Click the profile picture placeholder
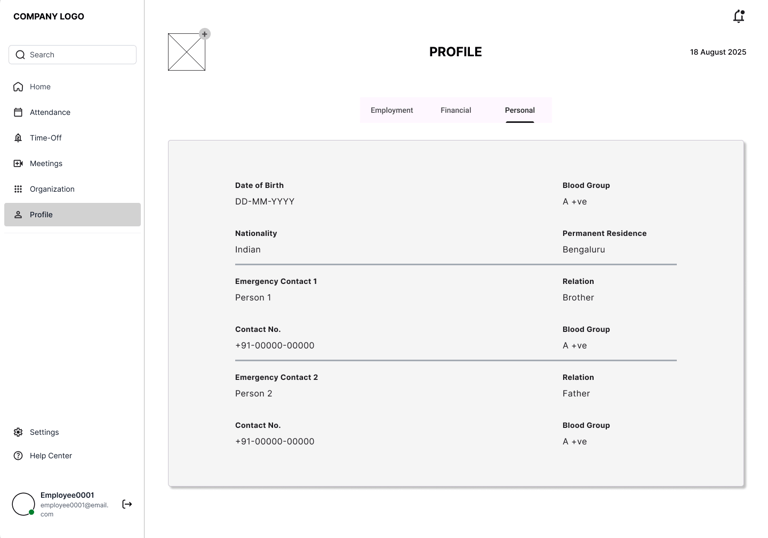The height and width of the screenshot is (538, 768). pos(186,53)
